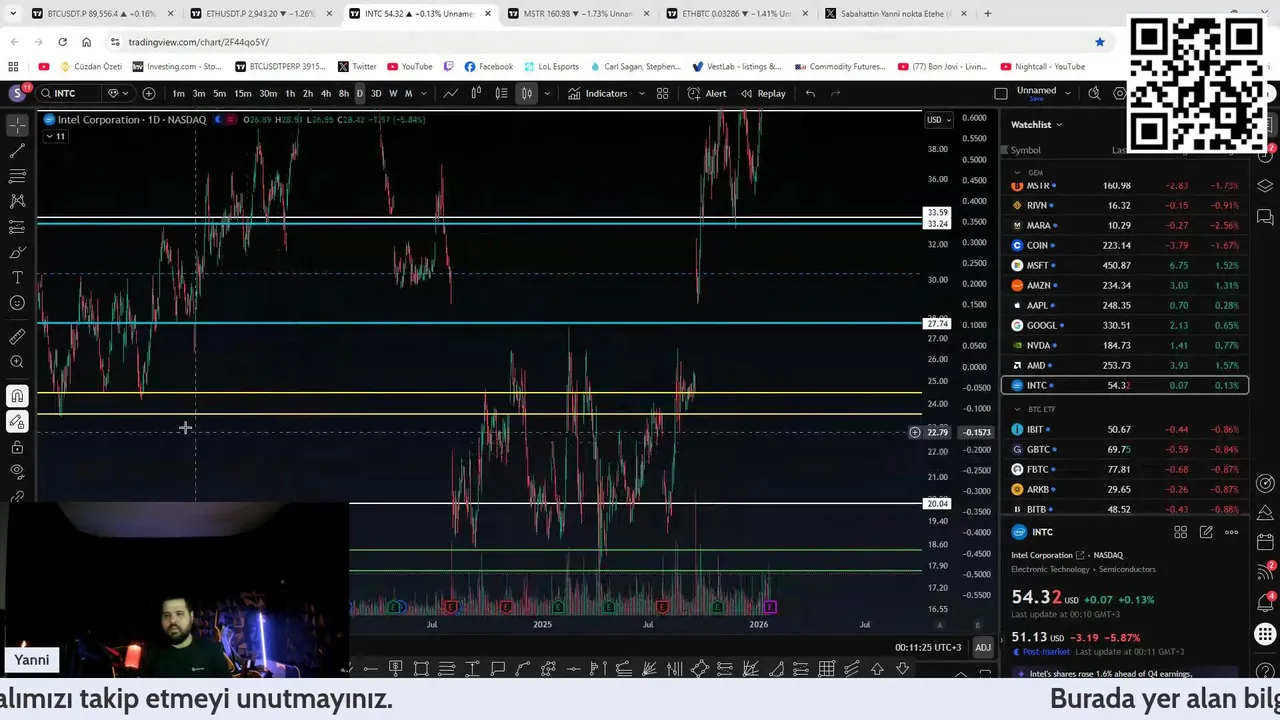Open the USD currency dropdown on price axis
This screenshot has height=720, width=1280.
click(939, 120)
